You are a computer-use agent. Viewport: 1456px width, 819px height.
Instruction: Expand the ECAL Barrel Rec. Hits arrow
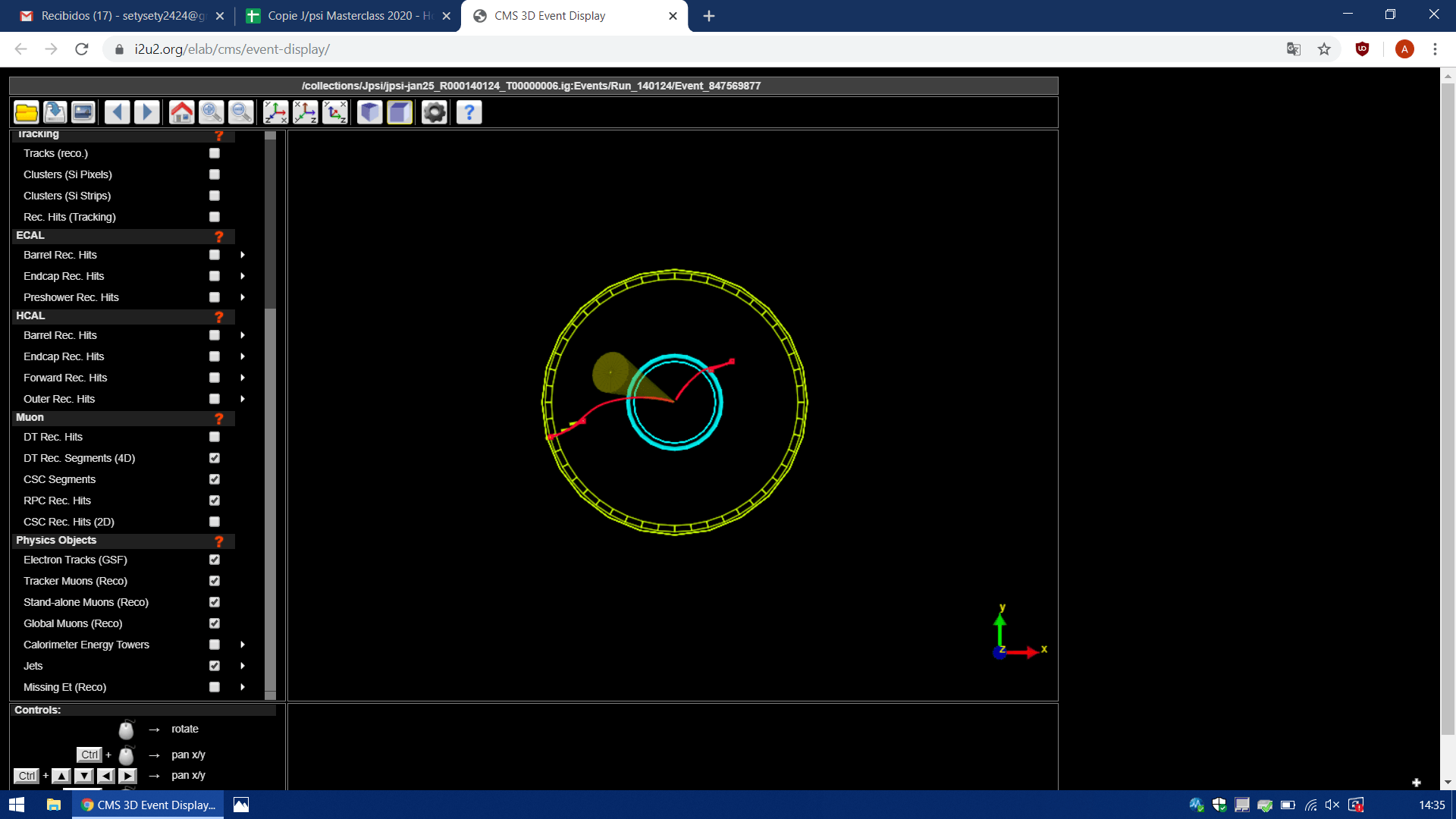tap(243, 255)
